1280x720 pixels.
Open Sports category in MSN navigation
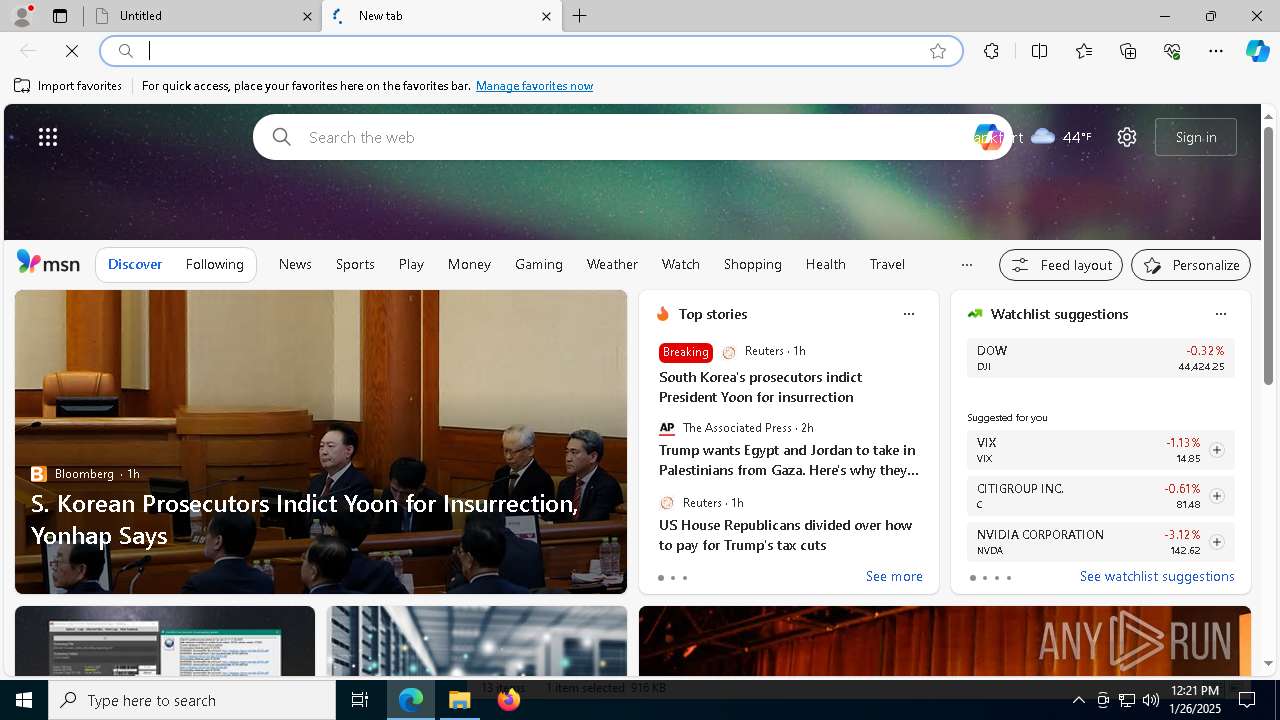(x=355, y=264)
